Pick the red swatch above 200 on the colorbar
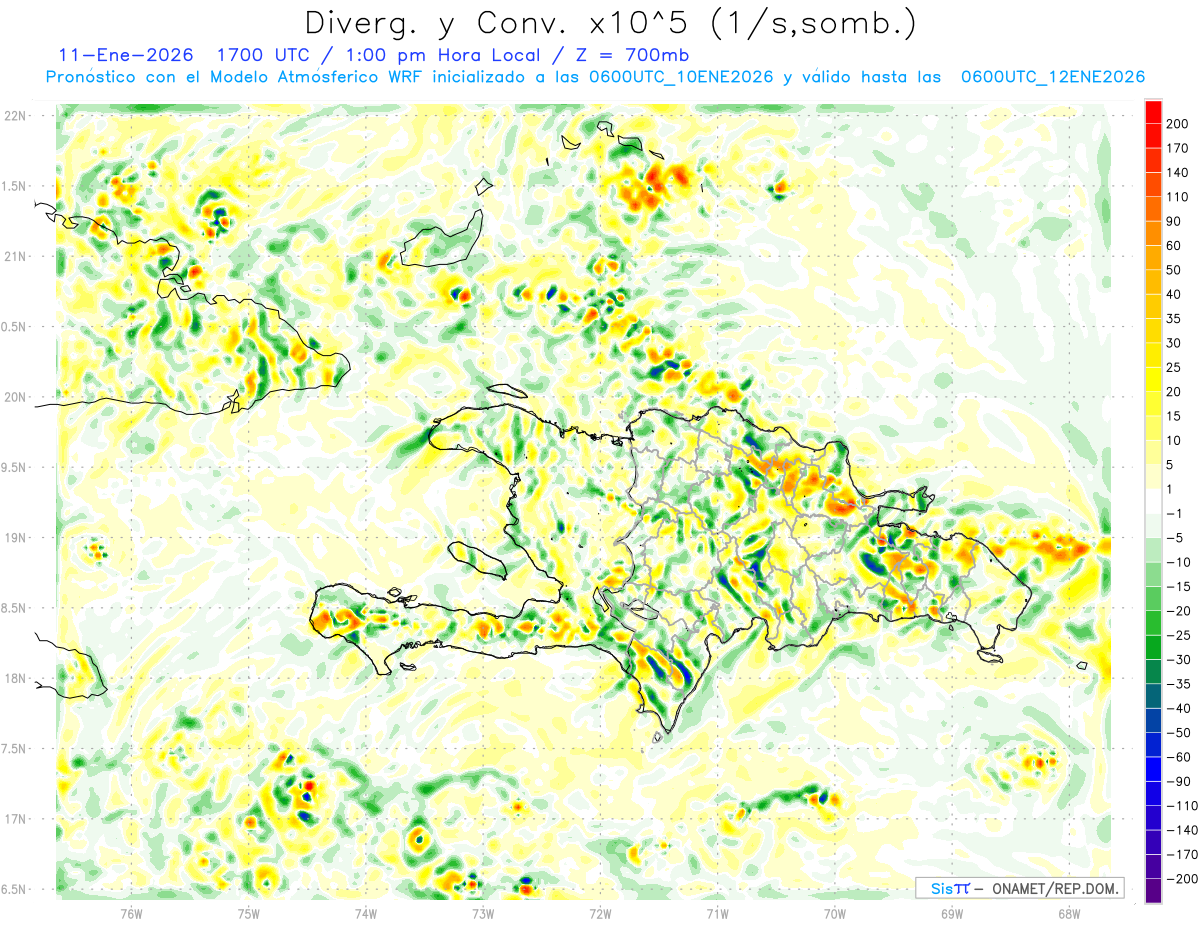 [x=1153, y=112]
